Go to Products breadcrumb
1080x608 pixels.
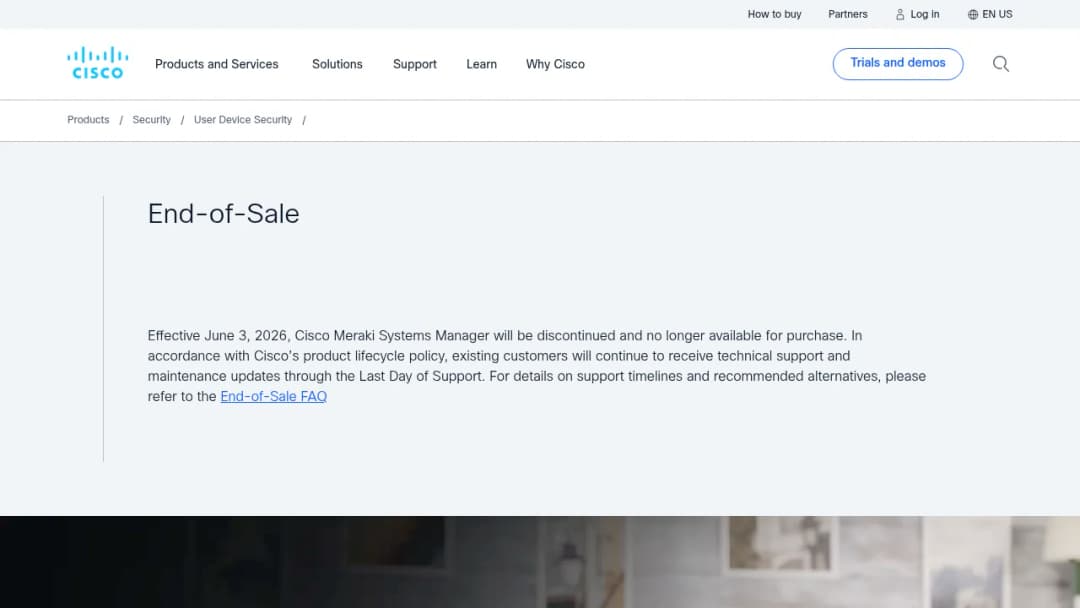(88, 120)
